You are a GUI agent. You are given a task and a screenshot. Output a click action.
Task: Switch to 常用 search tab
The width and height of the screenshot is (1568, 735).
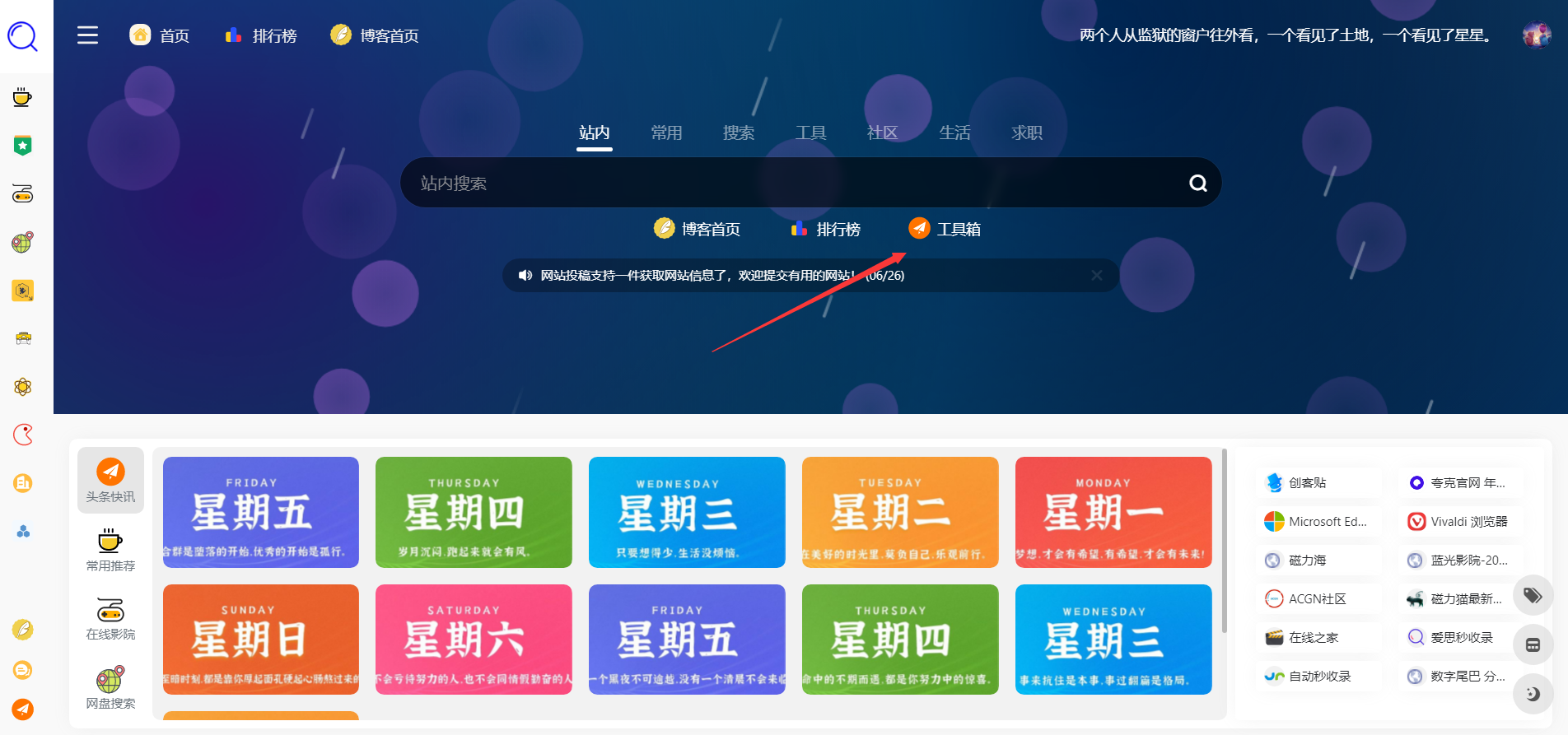[666, 133]
